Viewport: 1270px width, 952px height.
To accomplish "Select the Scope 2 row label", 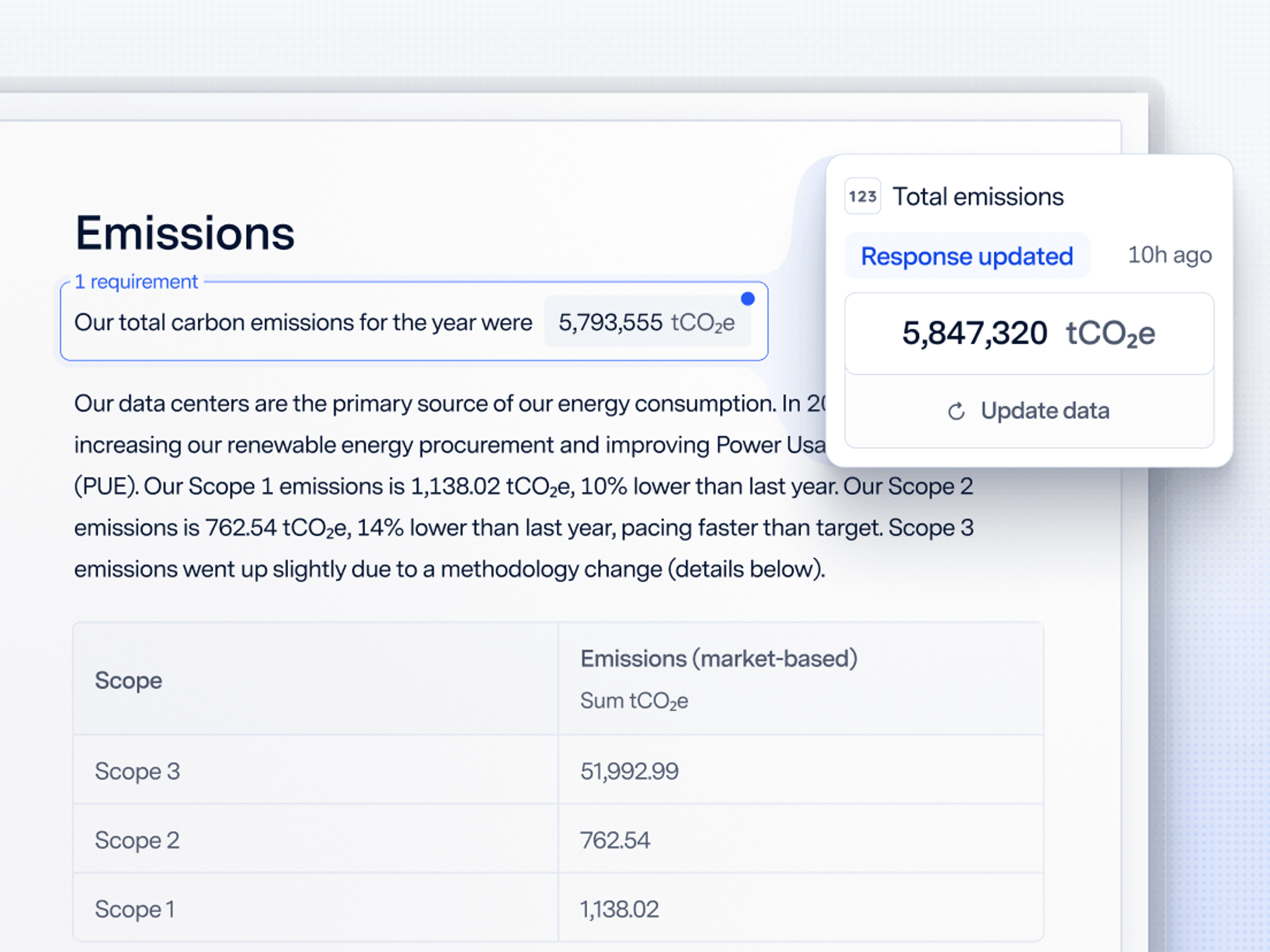I will 137,841.
